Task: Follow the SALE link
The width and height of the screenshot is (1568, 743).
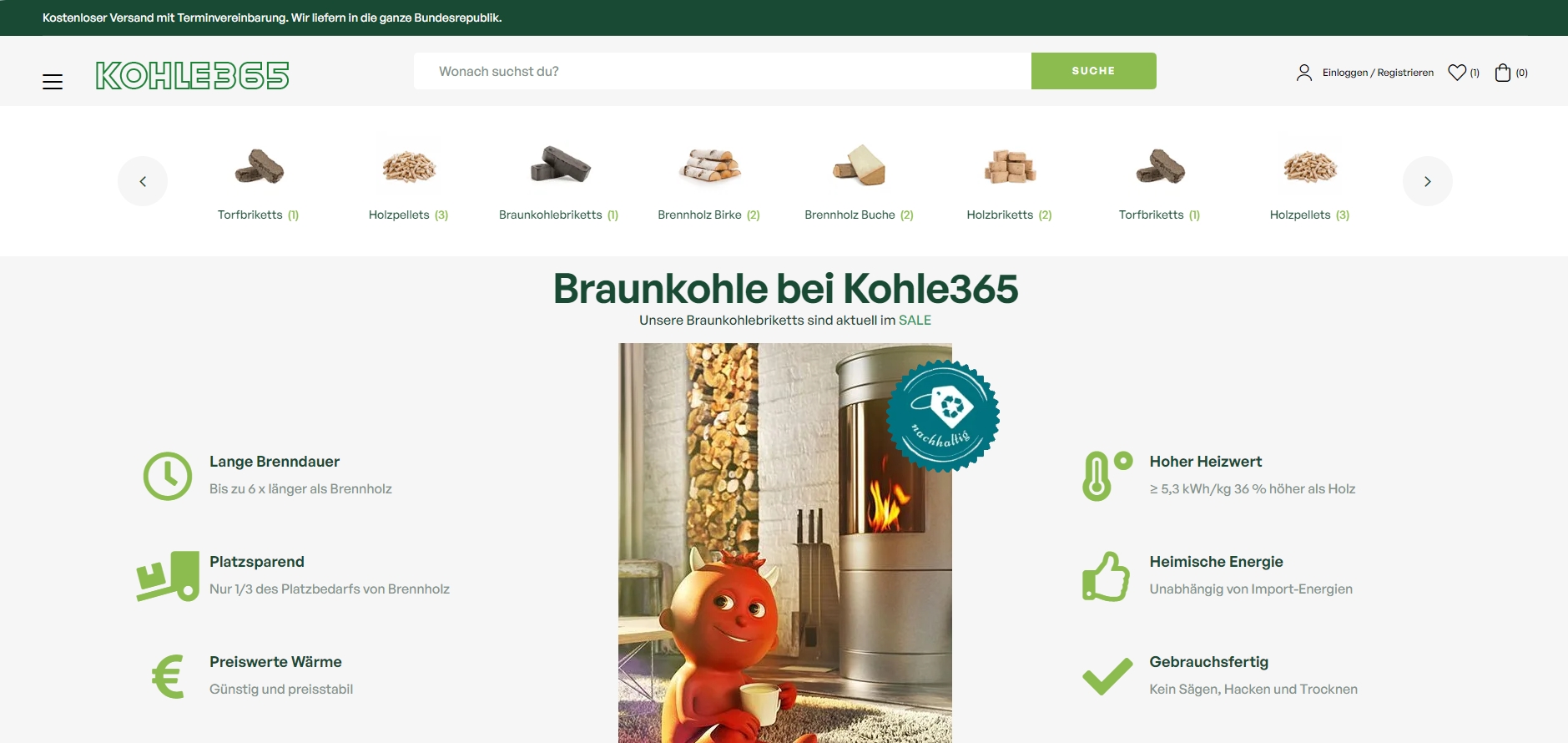Action: point(915,320)
